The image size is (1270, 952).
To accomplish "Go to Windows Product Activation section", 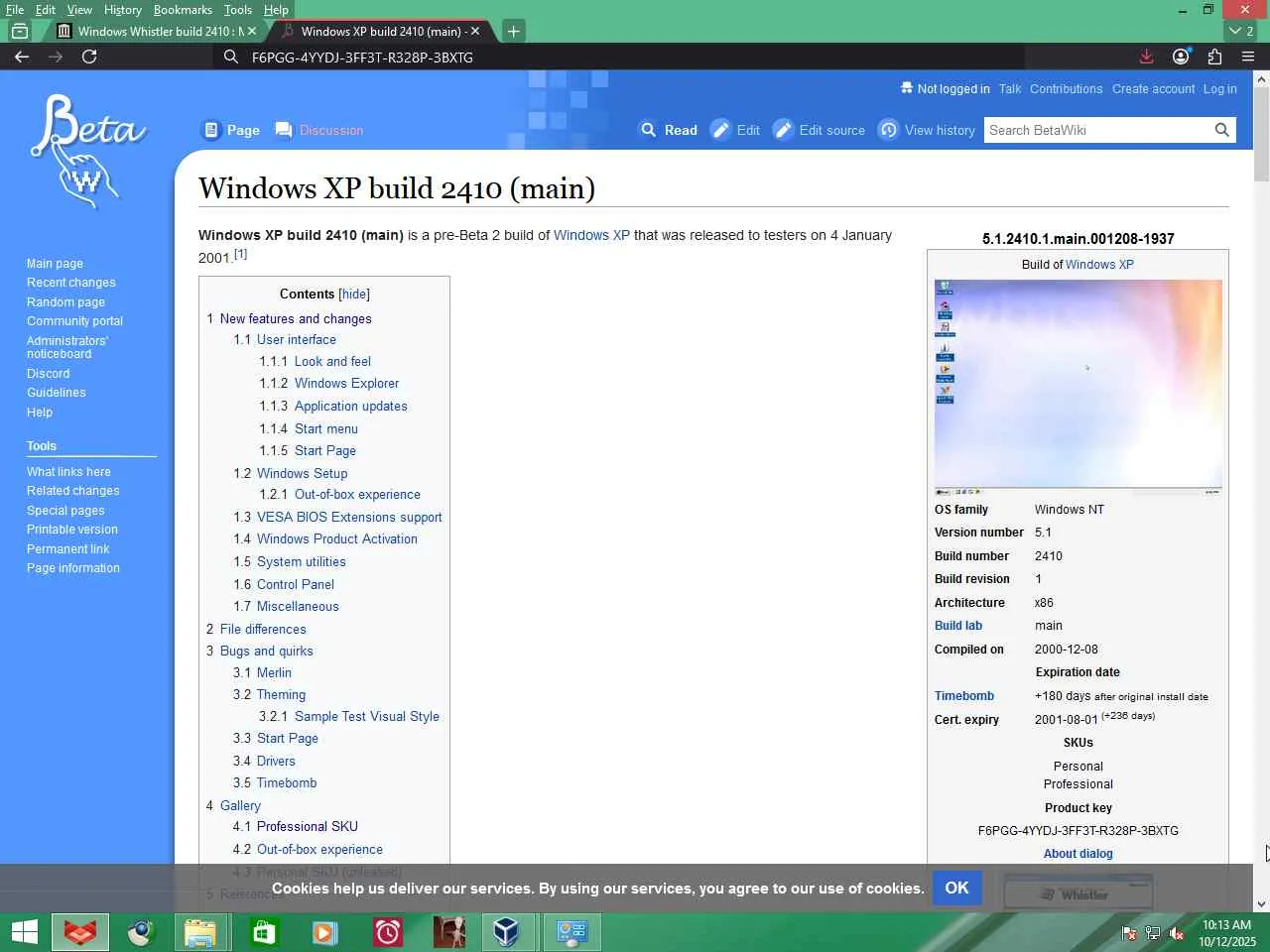I will tap(337, 539).
